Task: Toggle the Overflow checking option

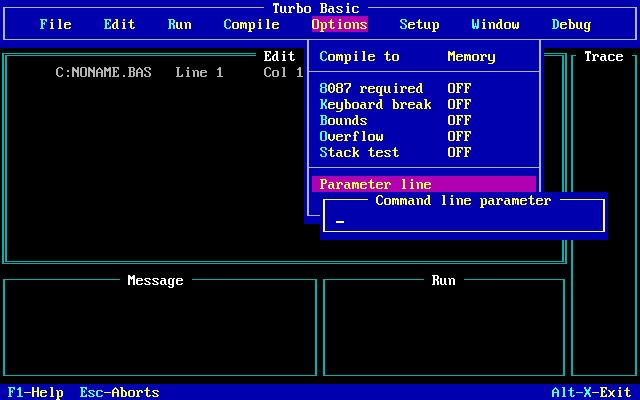Action: pyautogui.click(x=424, y=136)
